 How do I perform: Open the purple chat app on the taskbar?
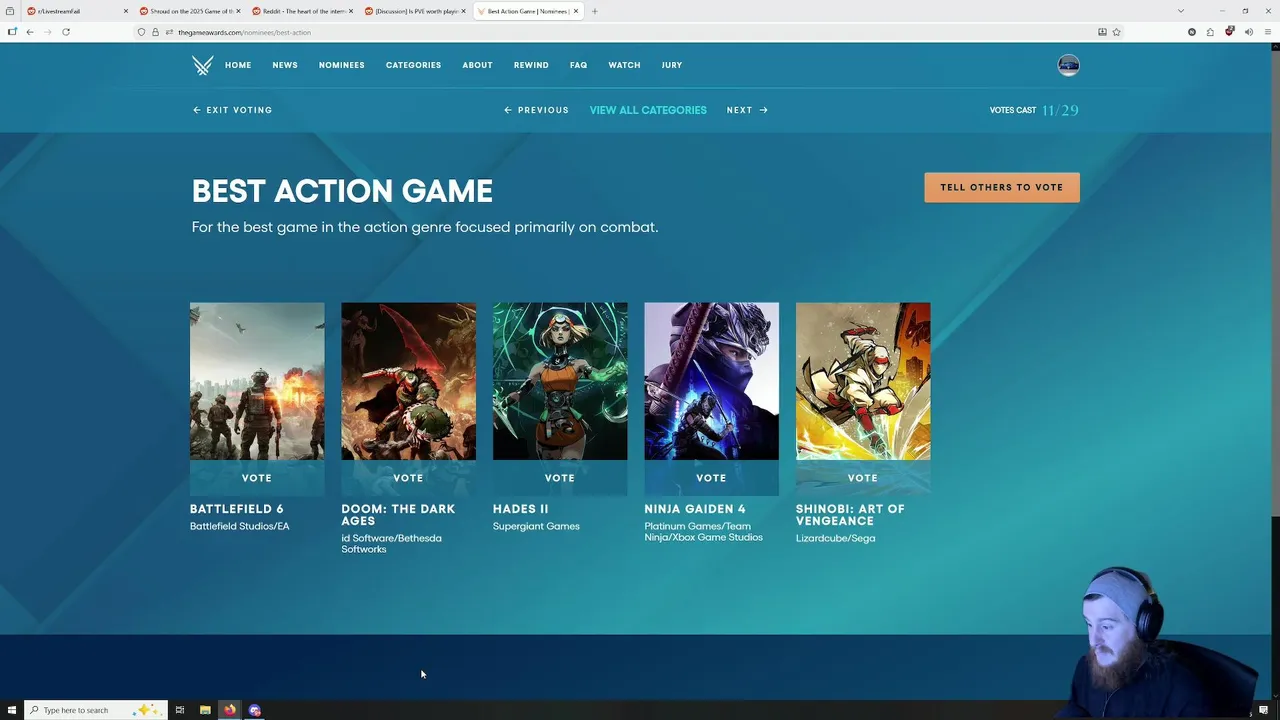click(x=255, y=710)
